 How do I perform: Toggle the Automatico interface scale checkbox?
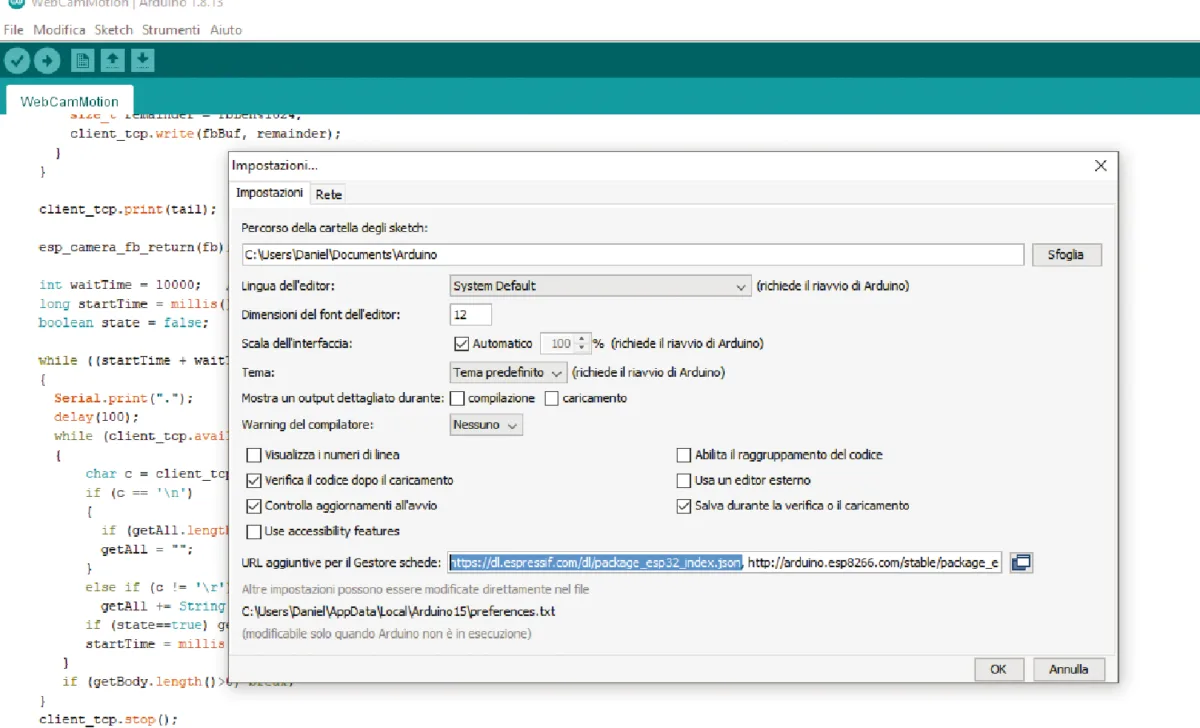pyautogui.click(x=461, y=343)
